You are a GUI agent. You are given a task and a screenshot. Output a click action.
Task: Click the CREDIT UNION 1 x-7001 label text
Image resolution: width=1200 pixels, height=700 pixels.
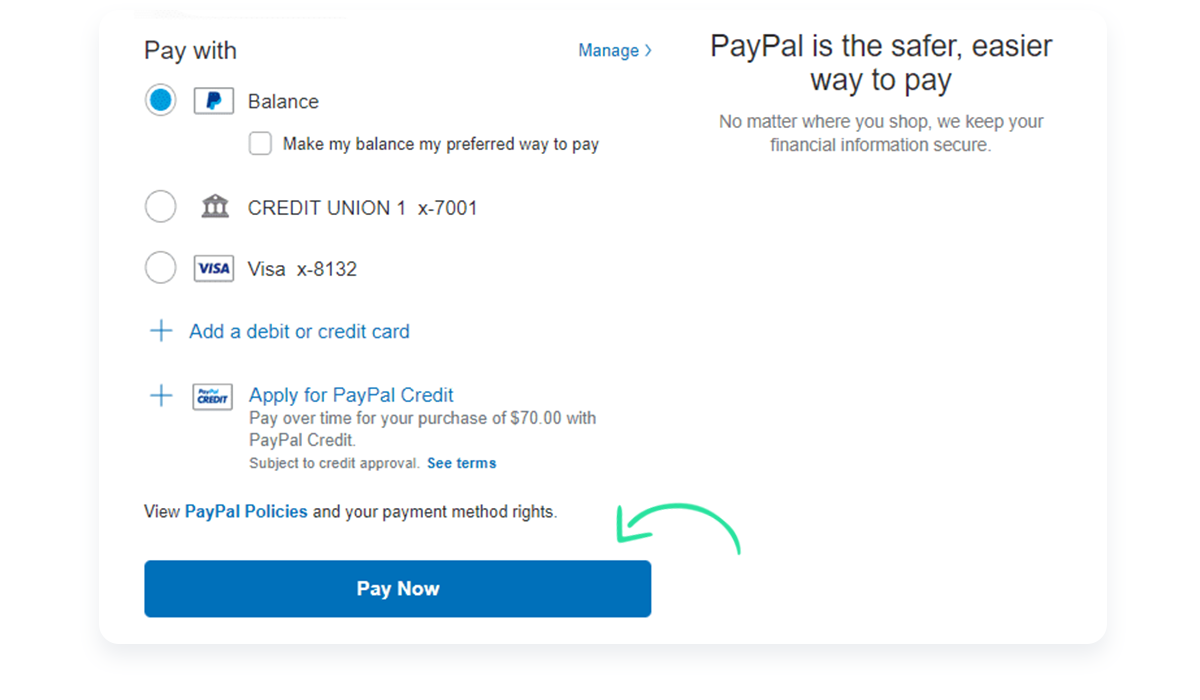[363, 208]
